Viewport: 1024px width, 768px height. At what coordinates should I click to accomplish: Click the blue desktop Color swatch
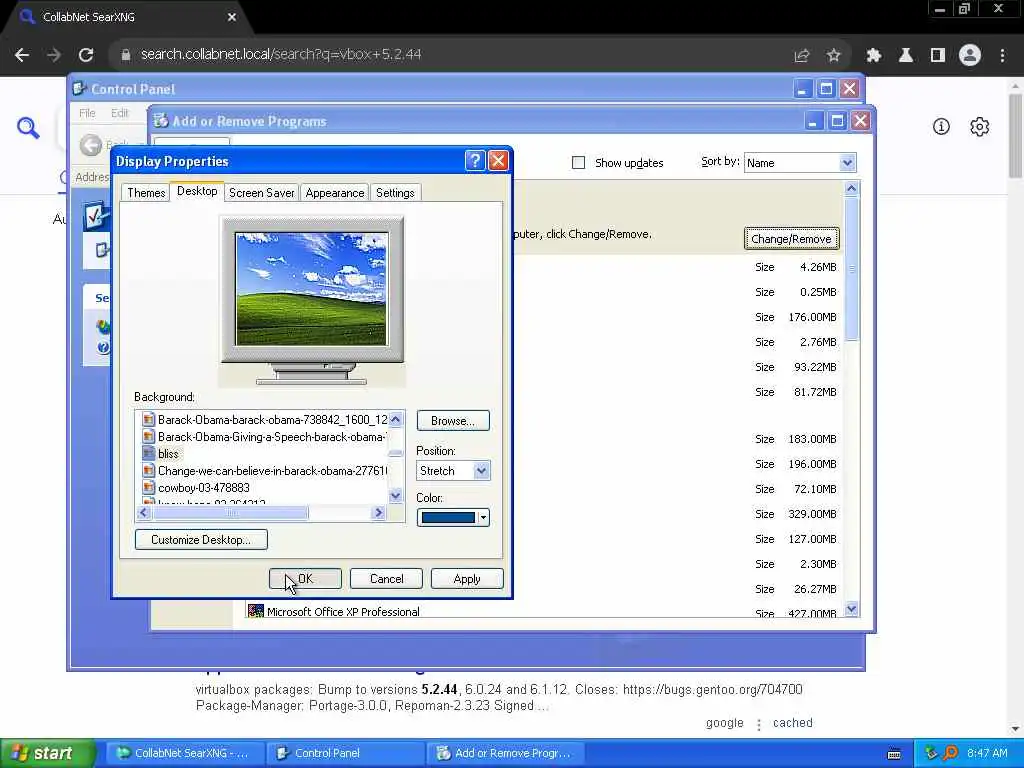[x=448, y=518]
